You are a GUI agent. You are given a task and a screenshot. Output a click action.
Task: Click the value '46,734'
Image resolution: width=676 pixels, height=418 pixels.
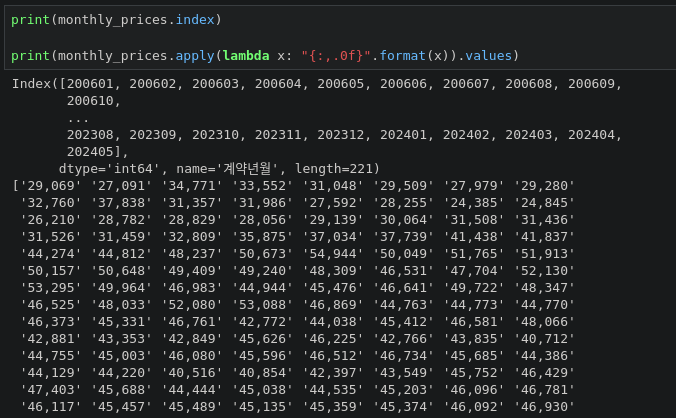coord(403,356)
